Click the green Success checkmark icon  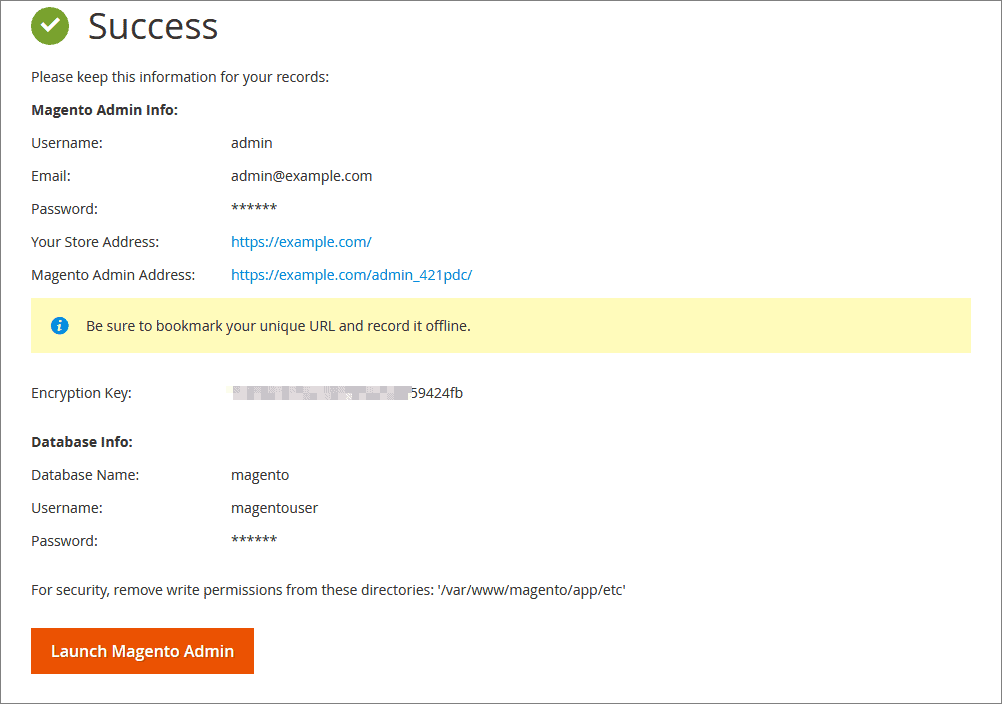point(50,26)
